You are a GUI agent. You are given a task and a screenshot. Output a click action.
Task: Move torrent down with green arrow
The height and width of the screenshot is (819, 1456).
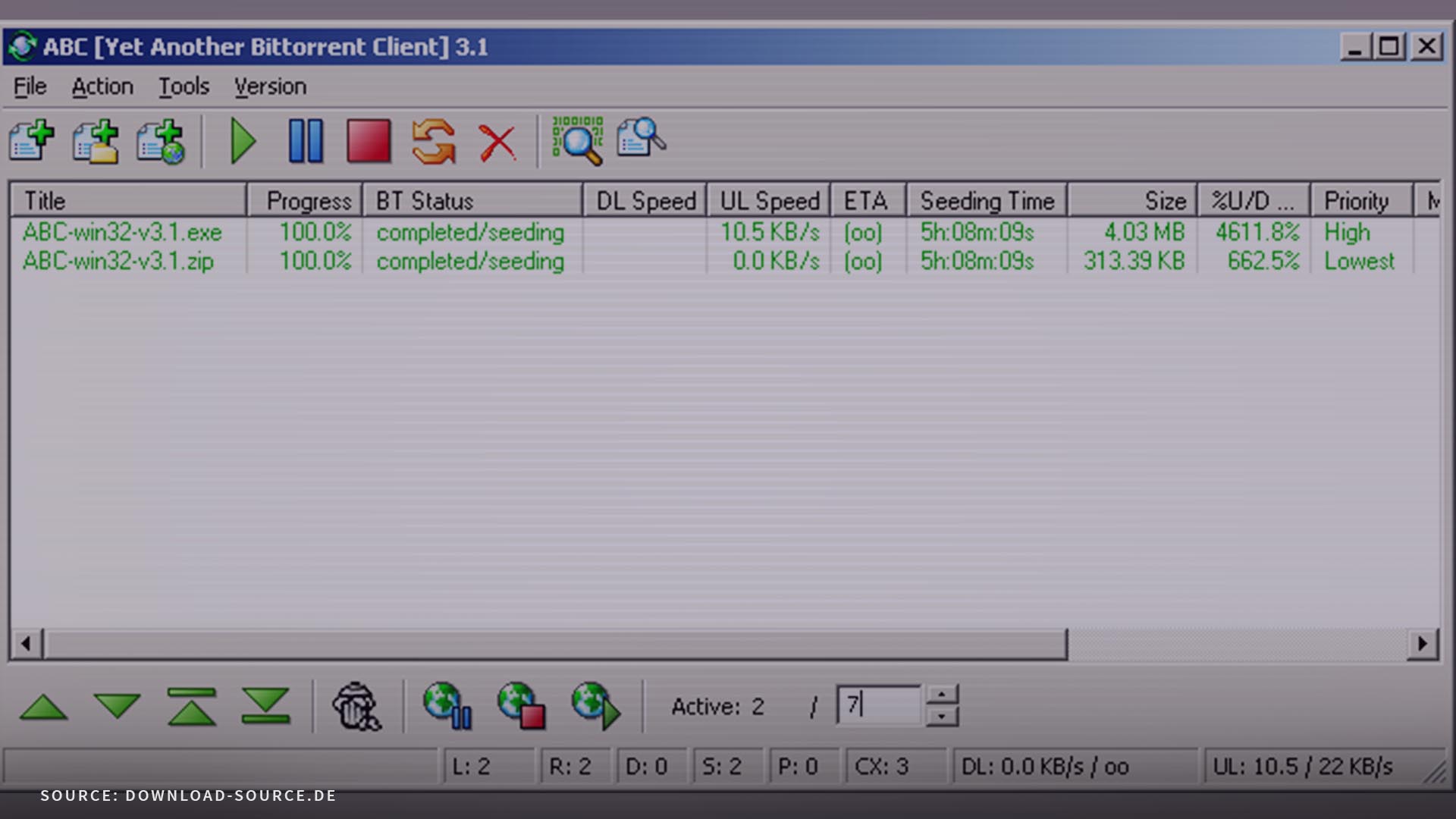[117, 706]
